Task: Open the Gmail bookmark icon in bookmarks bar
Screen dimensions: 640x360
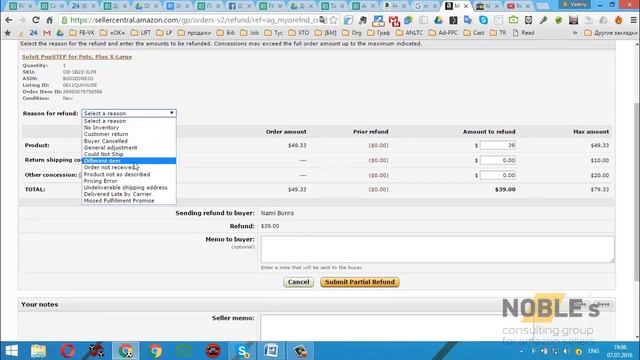Action: 47,33
